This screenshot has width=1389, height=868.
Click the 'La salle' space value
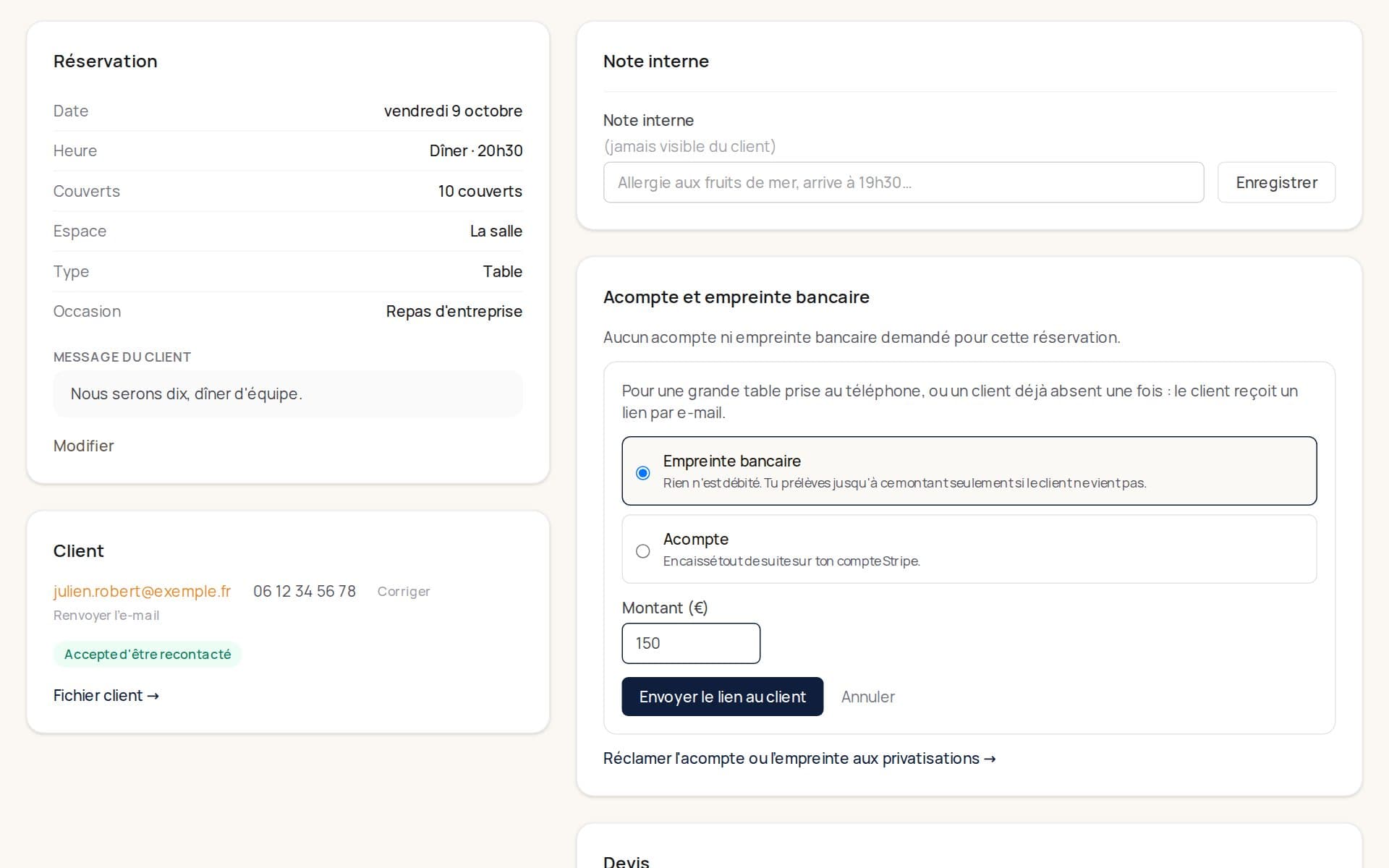click(496, 231)
